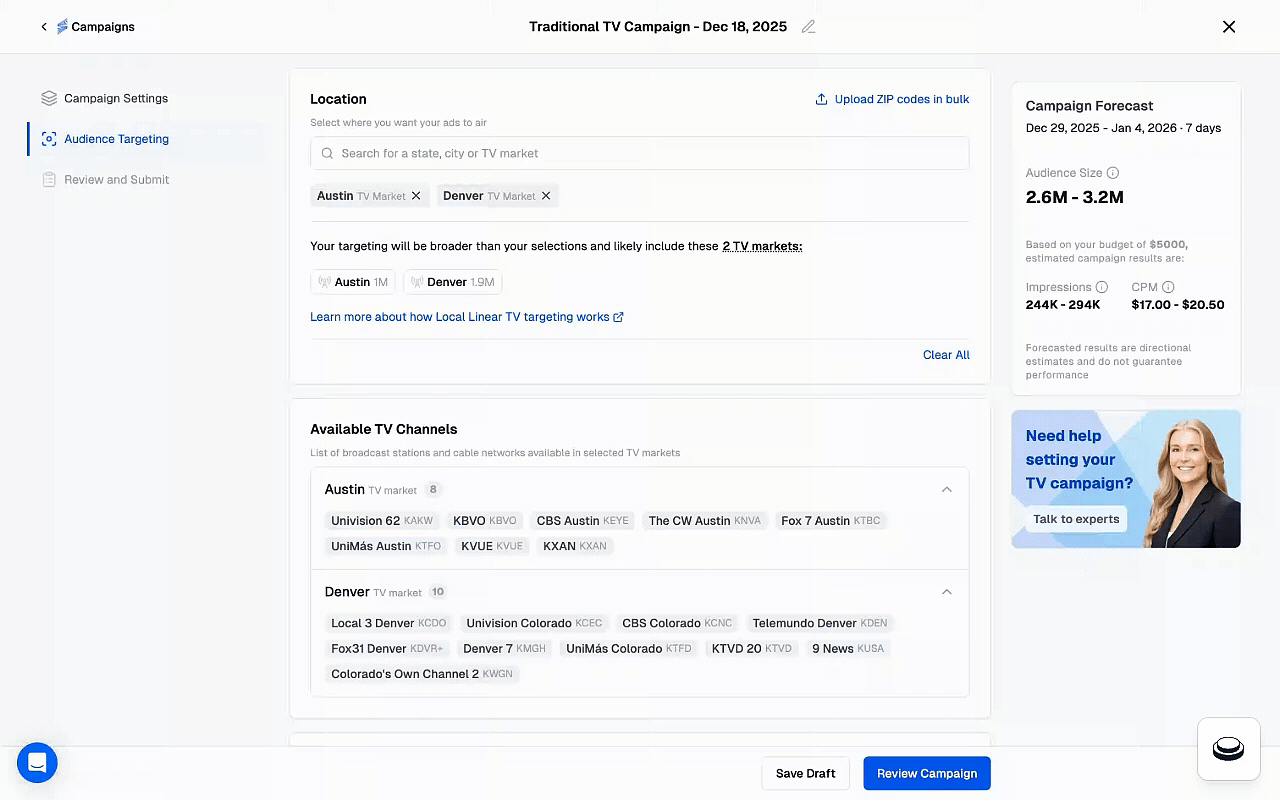Go back using the Campaigns back arrow
This screenshot has height=800, width=1280.
(x=44, y=27)
